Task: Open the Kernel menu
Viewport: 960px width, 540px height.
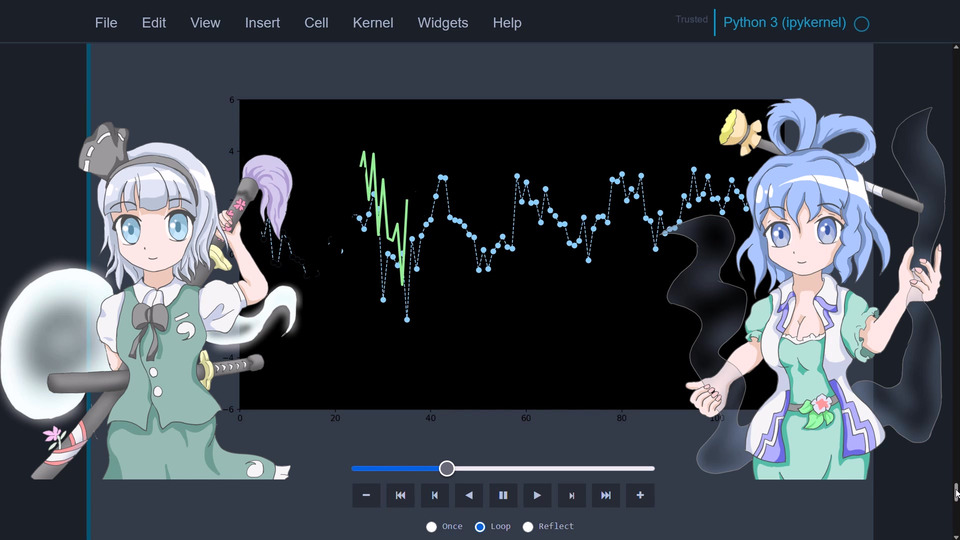Action: point(373,23)
